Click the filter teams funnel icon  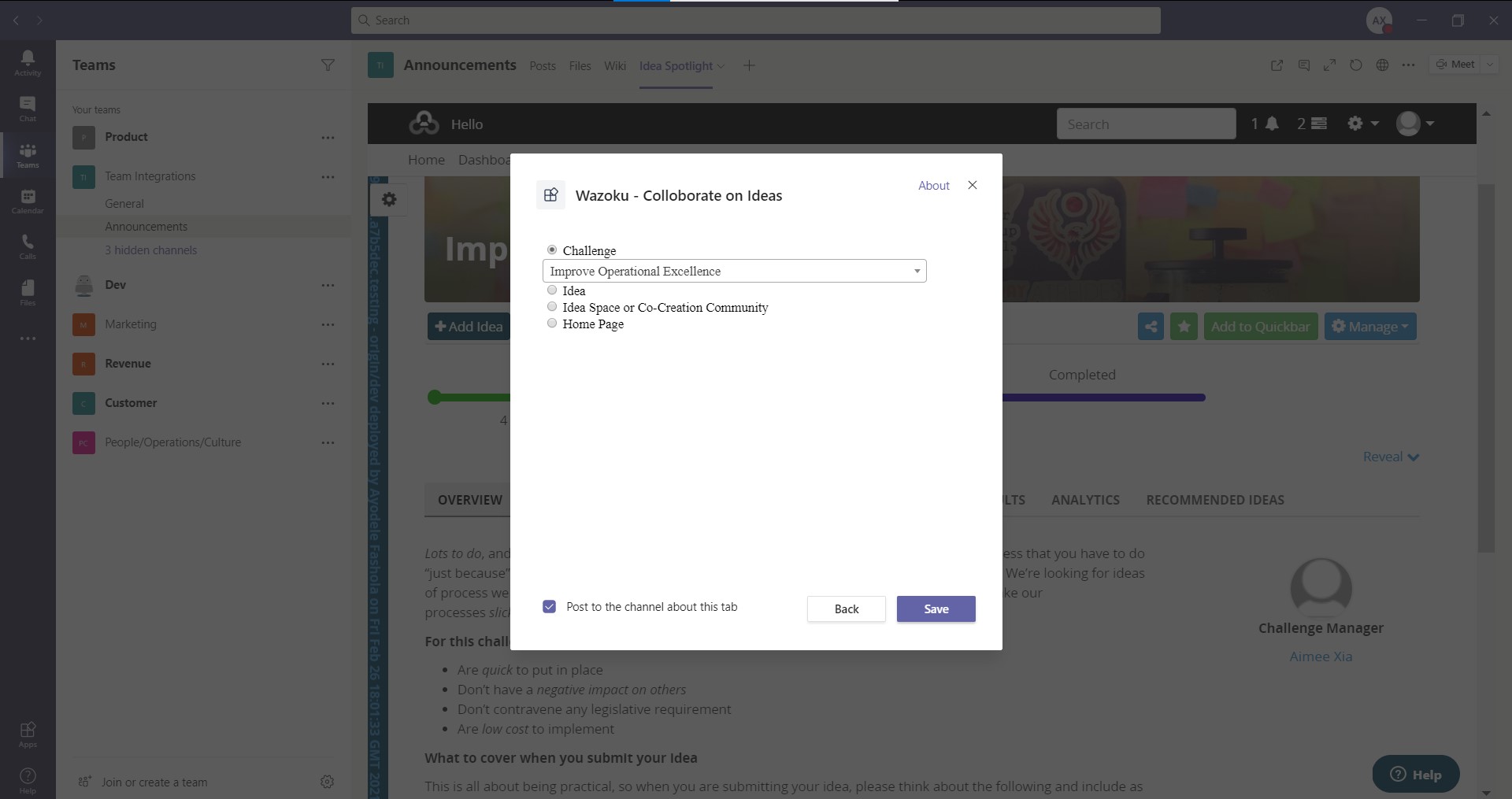point(328,65)
